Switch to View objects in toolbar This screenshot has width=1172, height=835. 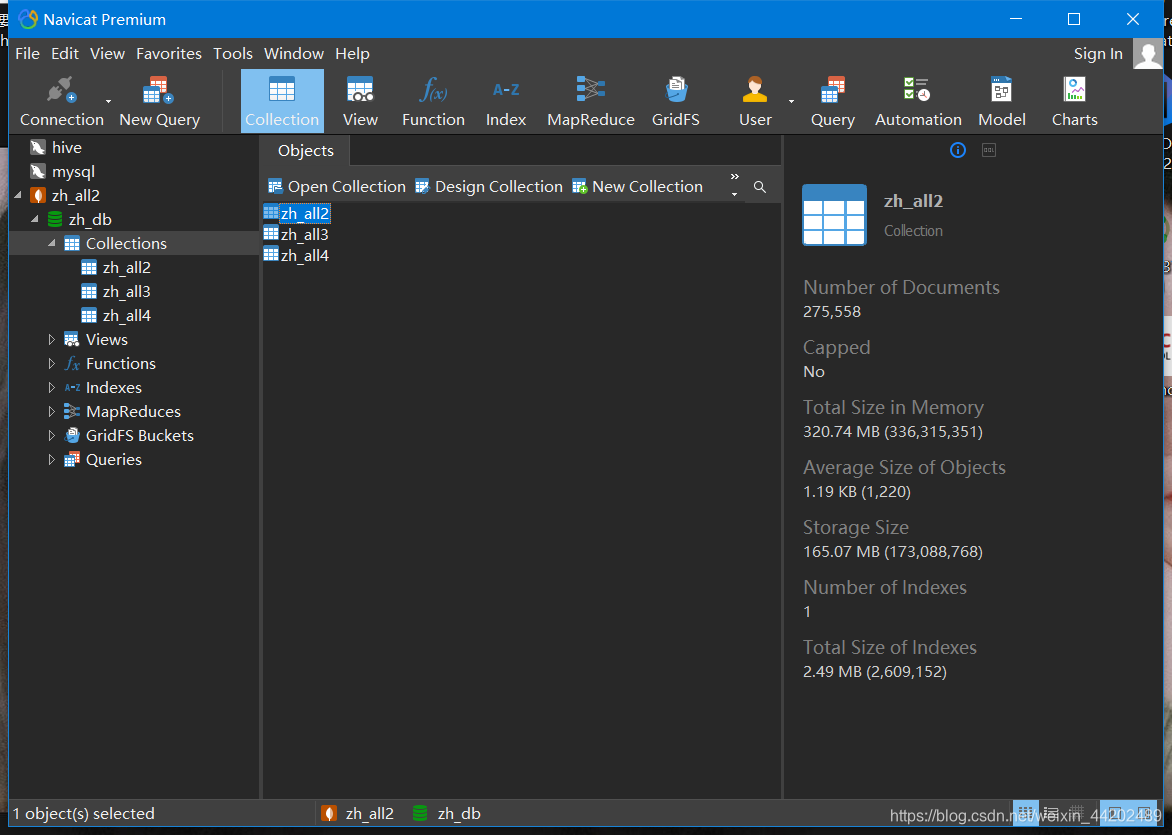click(x=360, y=102)
